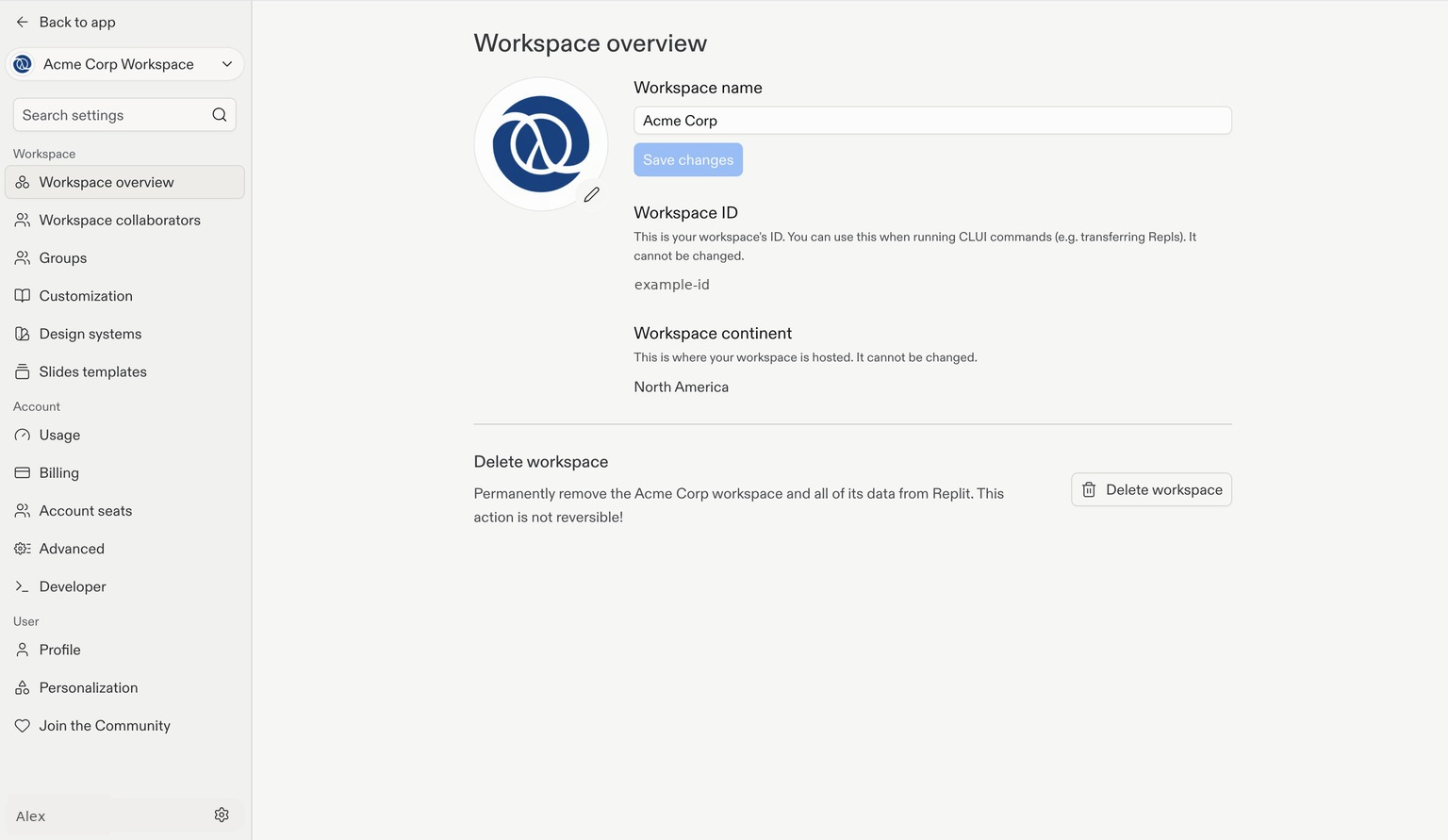This screenshot has width=1448, height=840.
Task: Navigate to Design systems
Action: [x=124, y=334]
